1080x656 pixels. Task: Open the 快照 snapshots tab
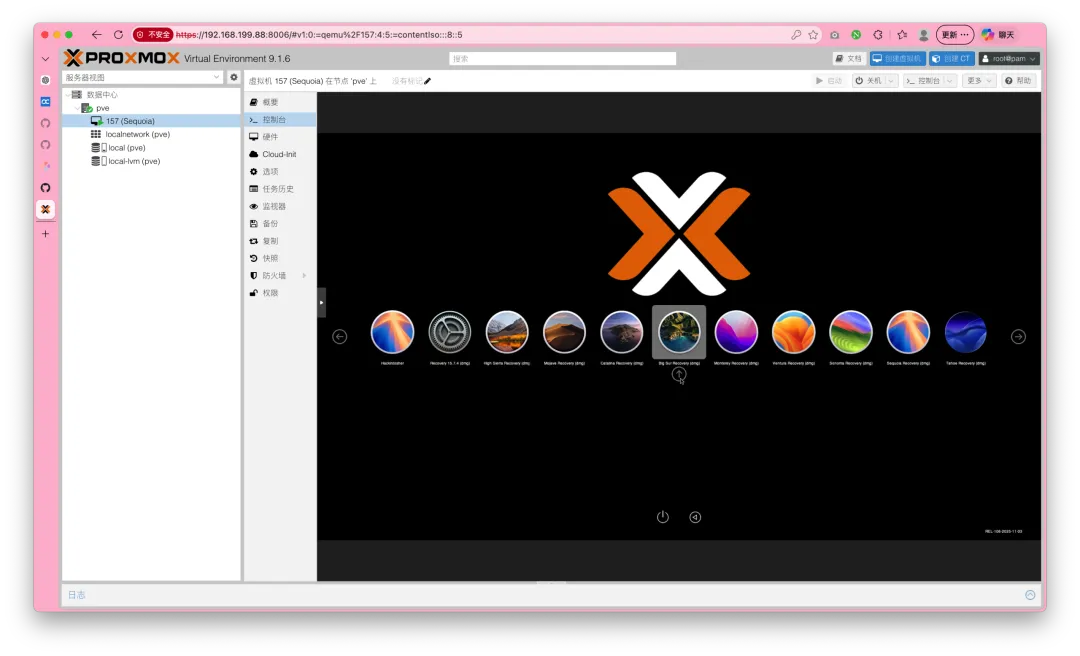(x=280, y=258)
